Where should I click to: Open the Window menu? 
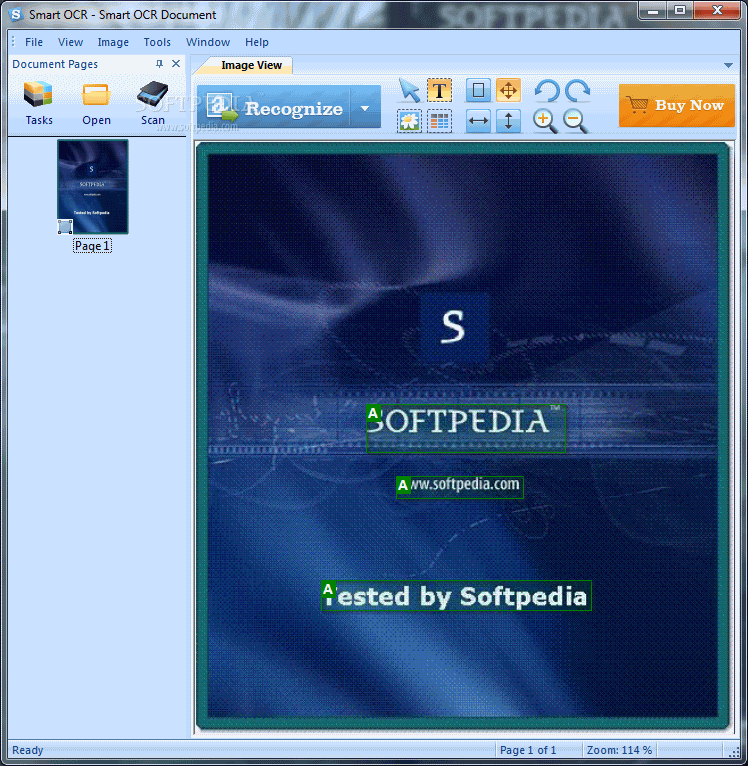(x=208, y=42)
